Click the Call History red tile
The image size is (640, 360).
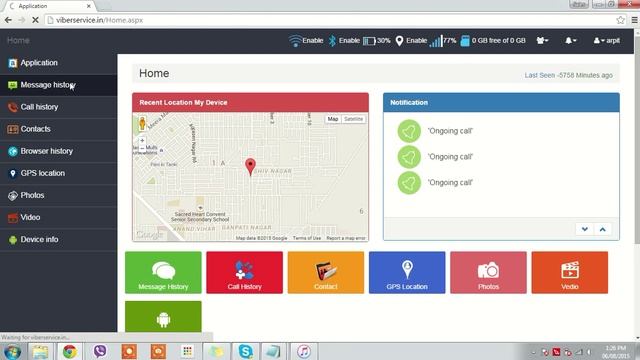point(244,272)
